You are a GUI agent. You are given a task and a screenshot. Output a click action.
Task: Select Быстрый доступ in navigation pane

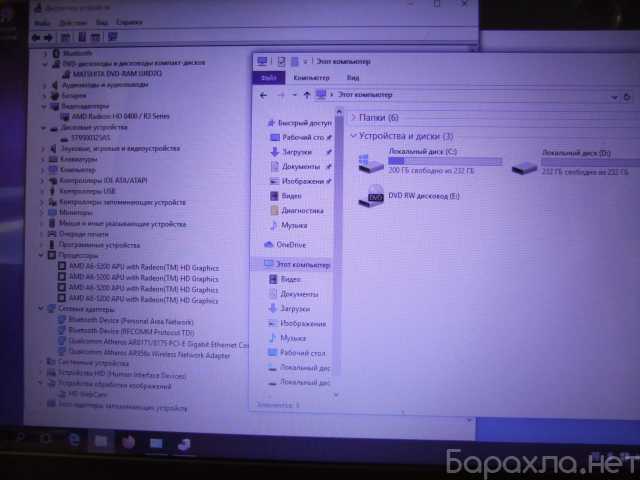[304, 123]
